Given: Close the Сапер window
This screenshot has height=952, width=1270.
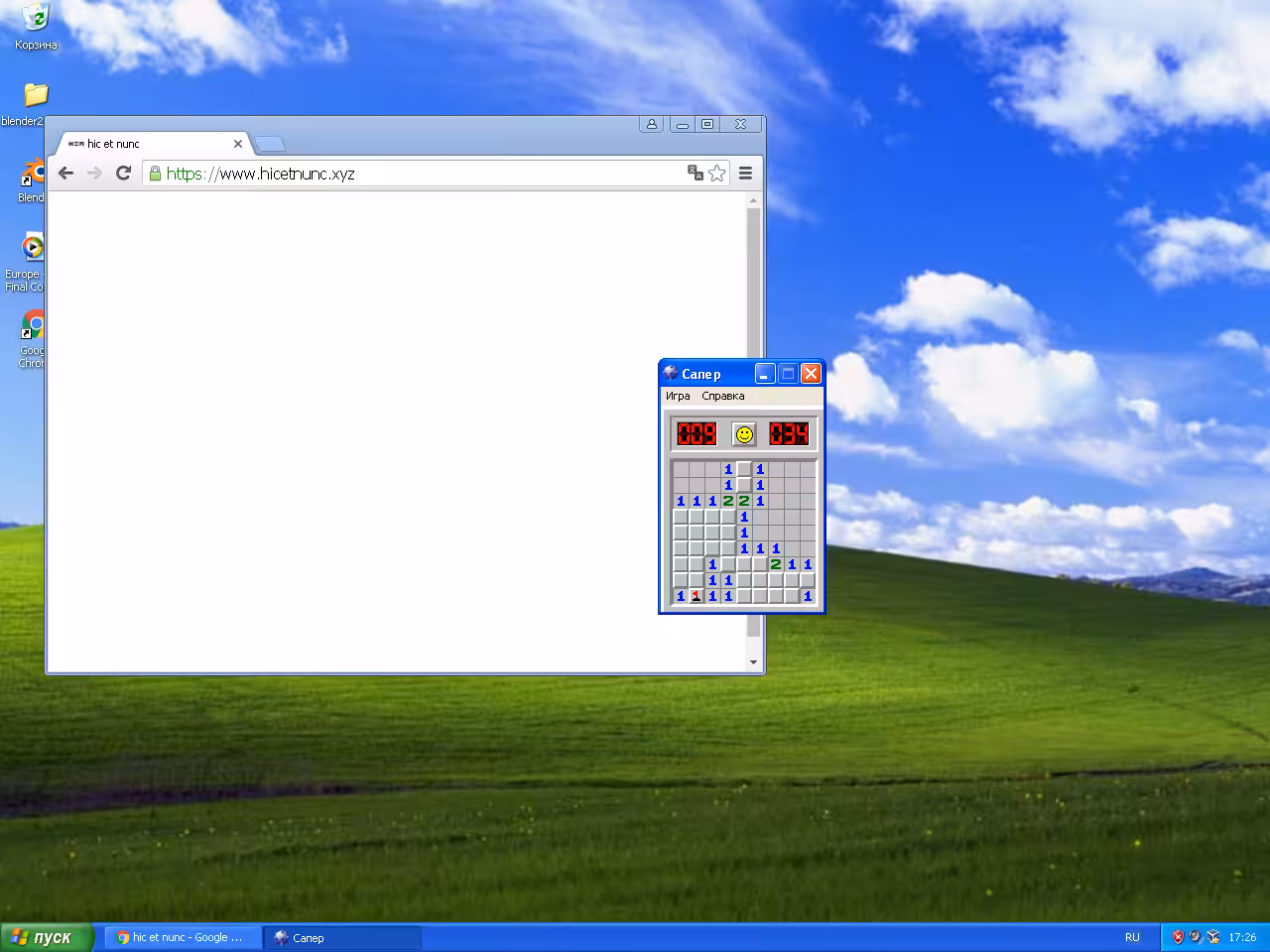Looking at the screenshot, I should tap(811, 373).
